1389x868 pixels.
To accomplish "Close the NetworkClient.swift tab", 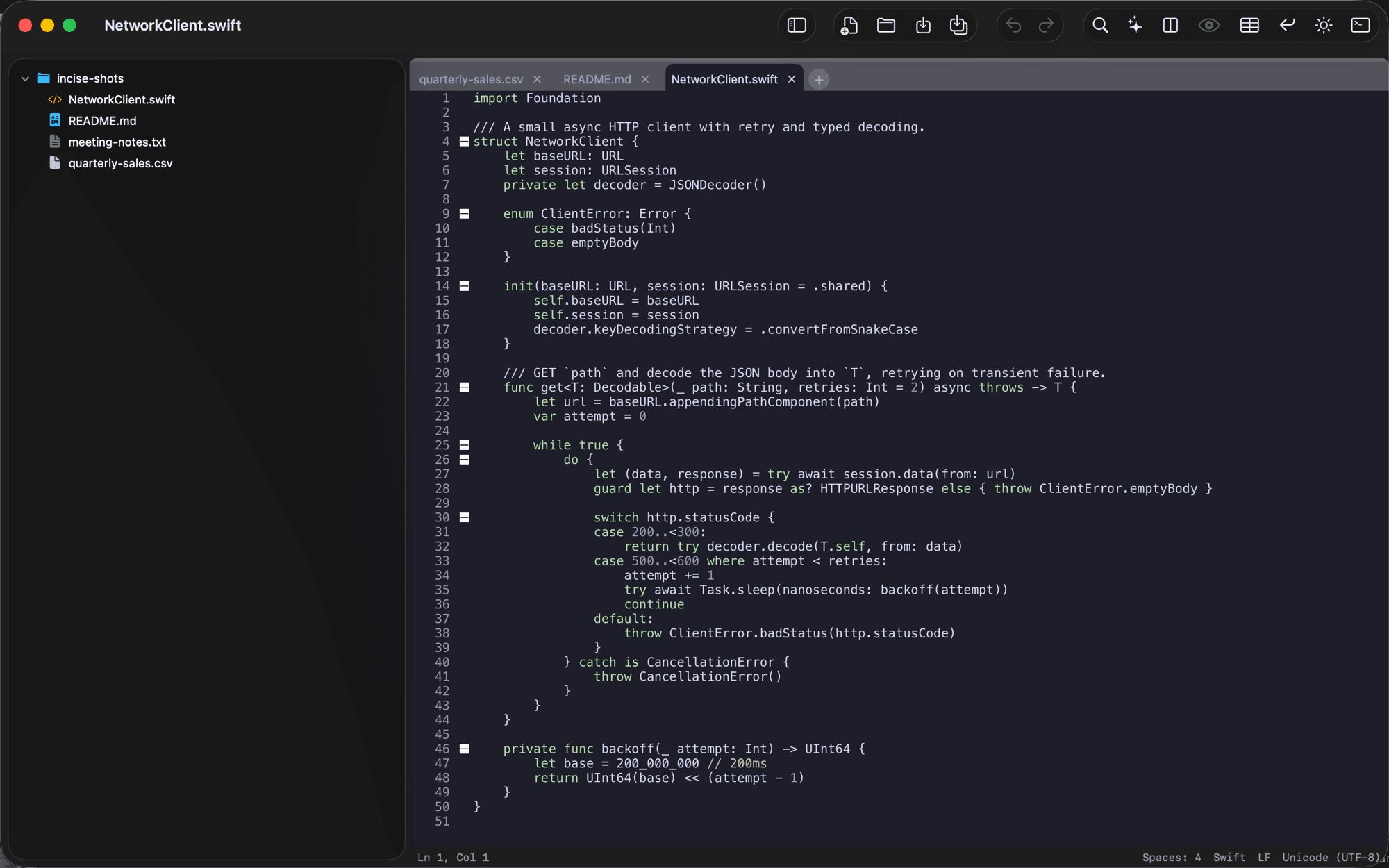I will tap(792, 79).
